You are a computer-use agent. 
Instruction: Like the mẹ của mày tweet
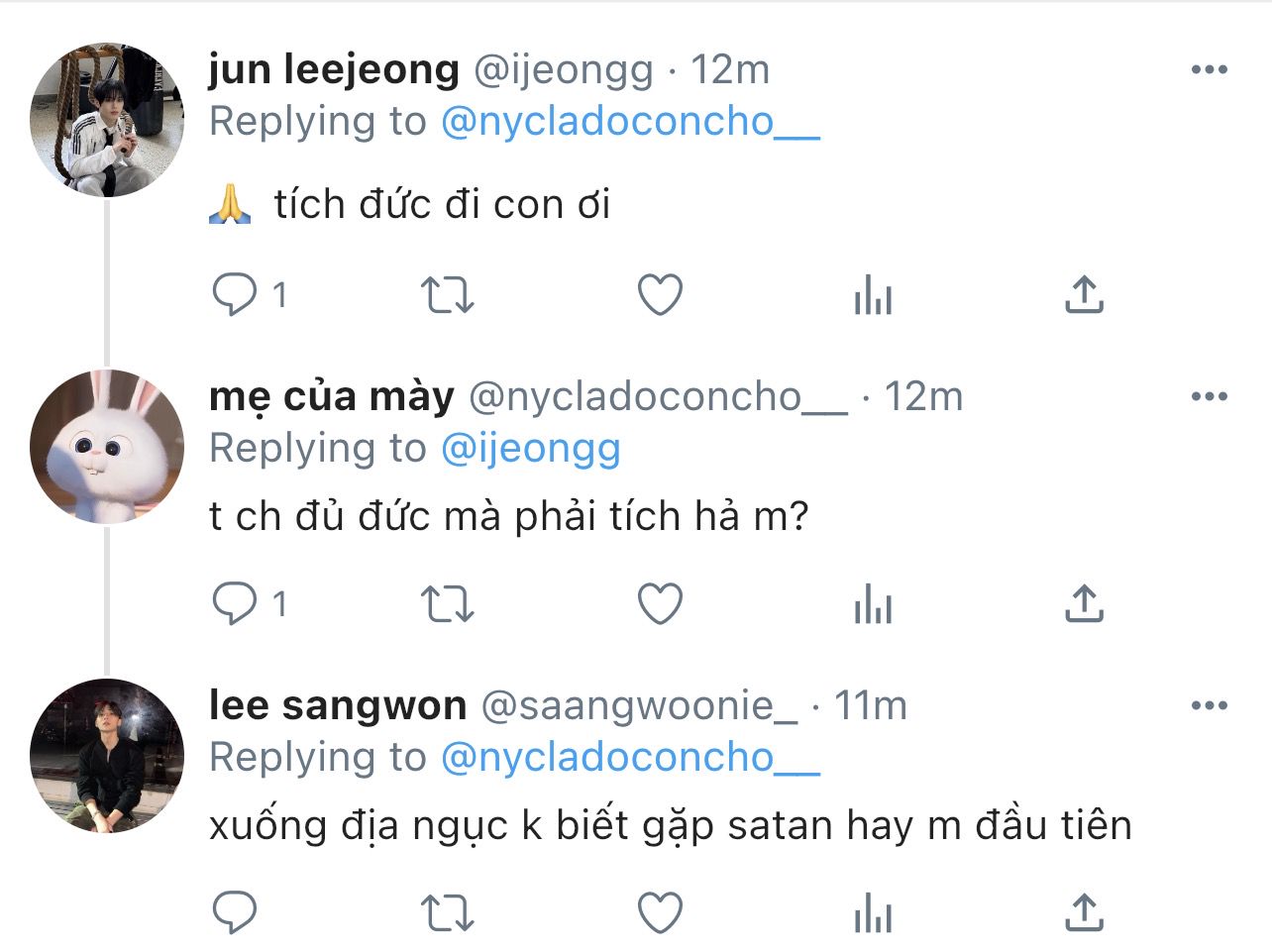(x=660, y=604)
